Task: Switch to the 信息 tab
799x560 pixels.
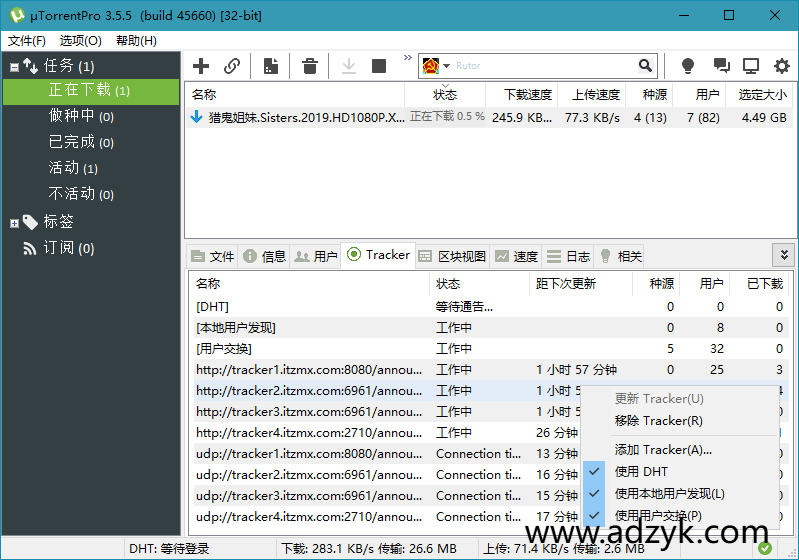Action: (x=264, y=256)
